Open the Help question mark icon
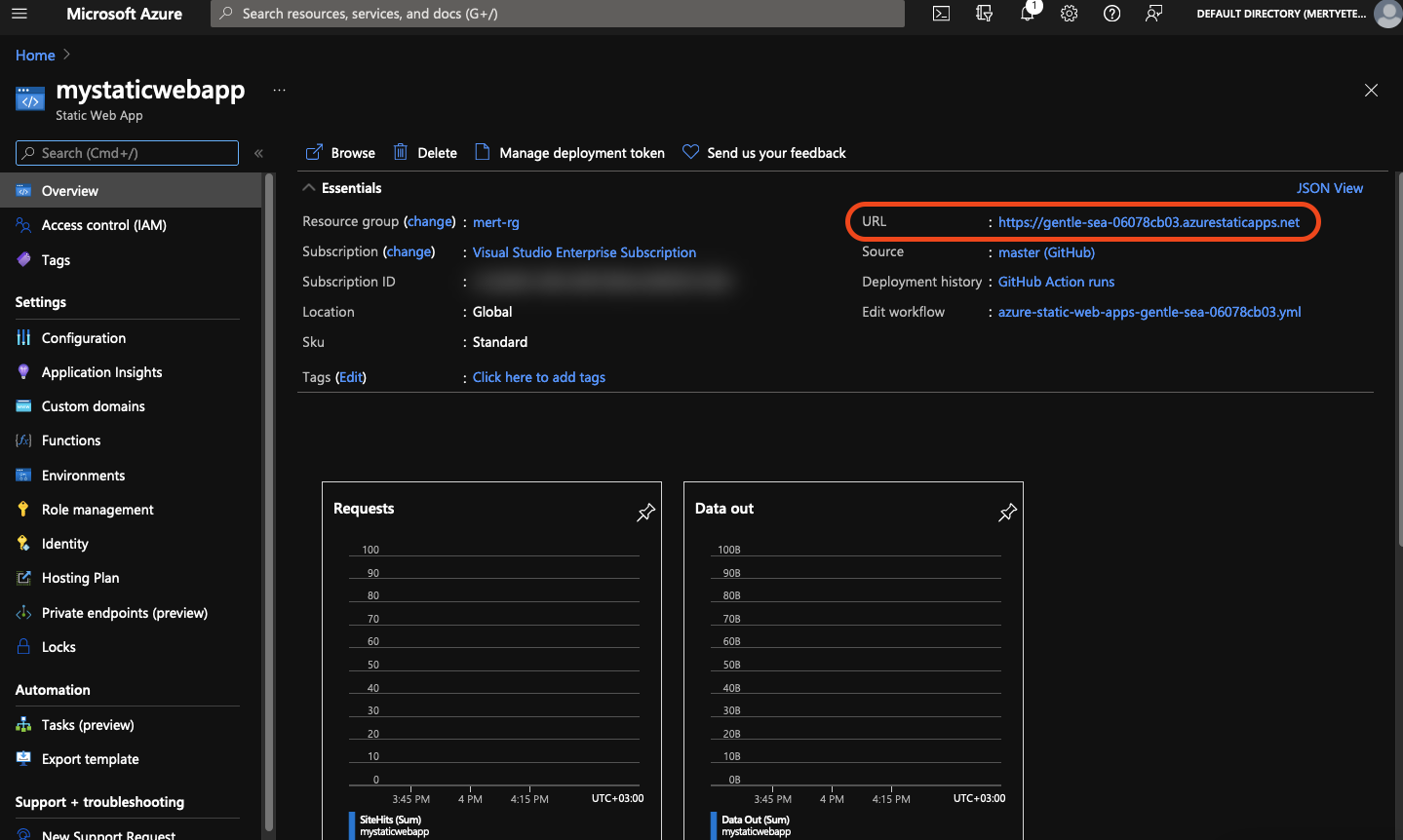The width and height of the screenshot is (1403, 840). coord(1111,14)
